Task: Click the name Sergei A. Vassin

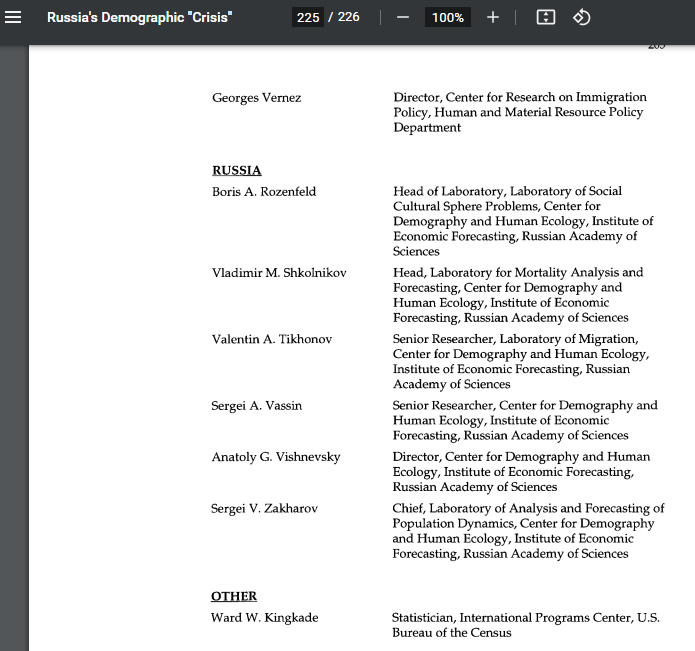Action: (256, 405)
